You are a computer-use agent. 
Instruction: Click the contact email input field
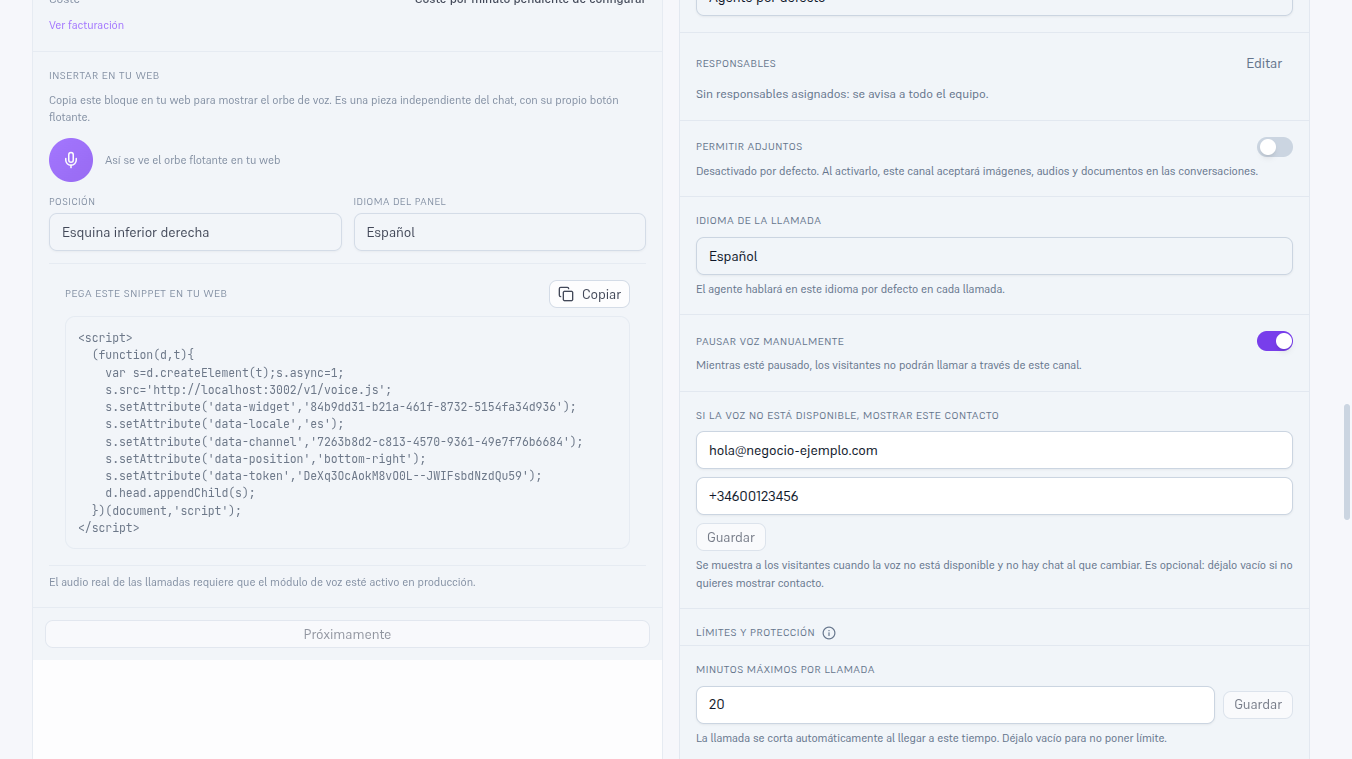pos(994,450)
